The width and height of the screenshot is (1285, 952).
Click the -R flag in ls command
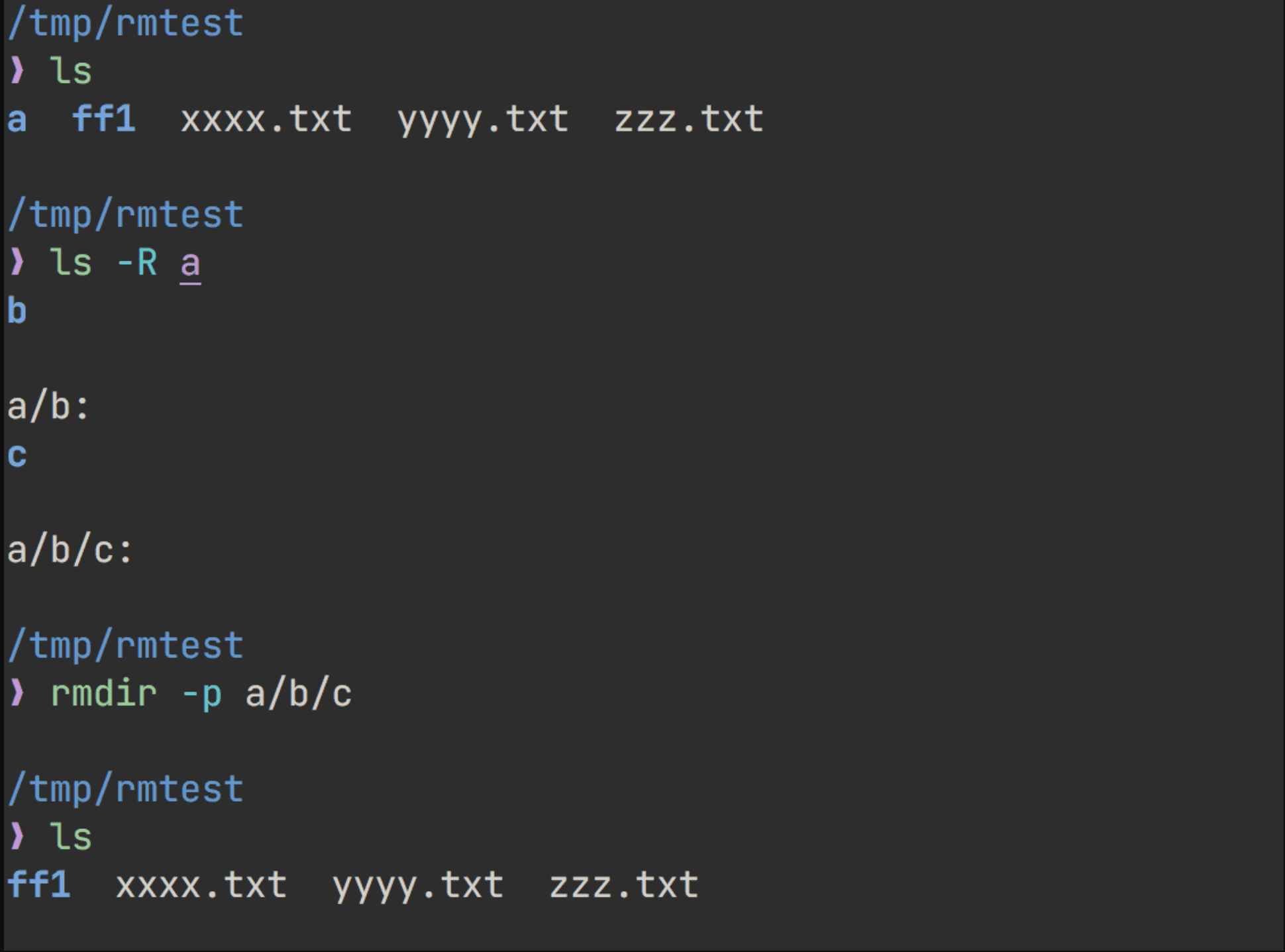tap(137, 263)
